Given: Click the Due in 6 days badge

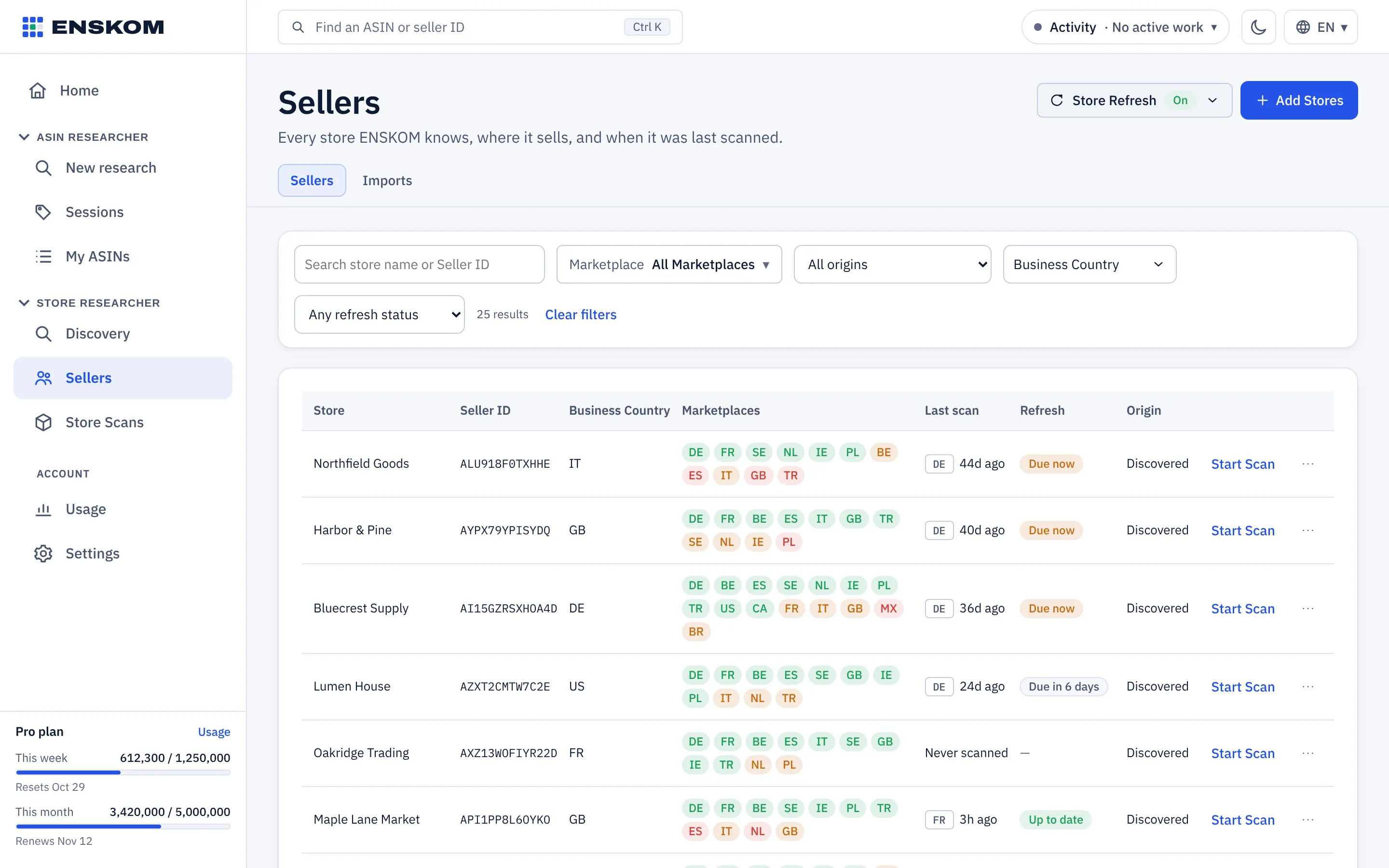Looking at the screenshot, I should pos(1063,687).
